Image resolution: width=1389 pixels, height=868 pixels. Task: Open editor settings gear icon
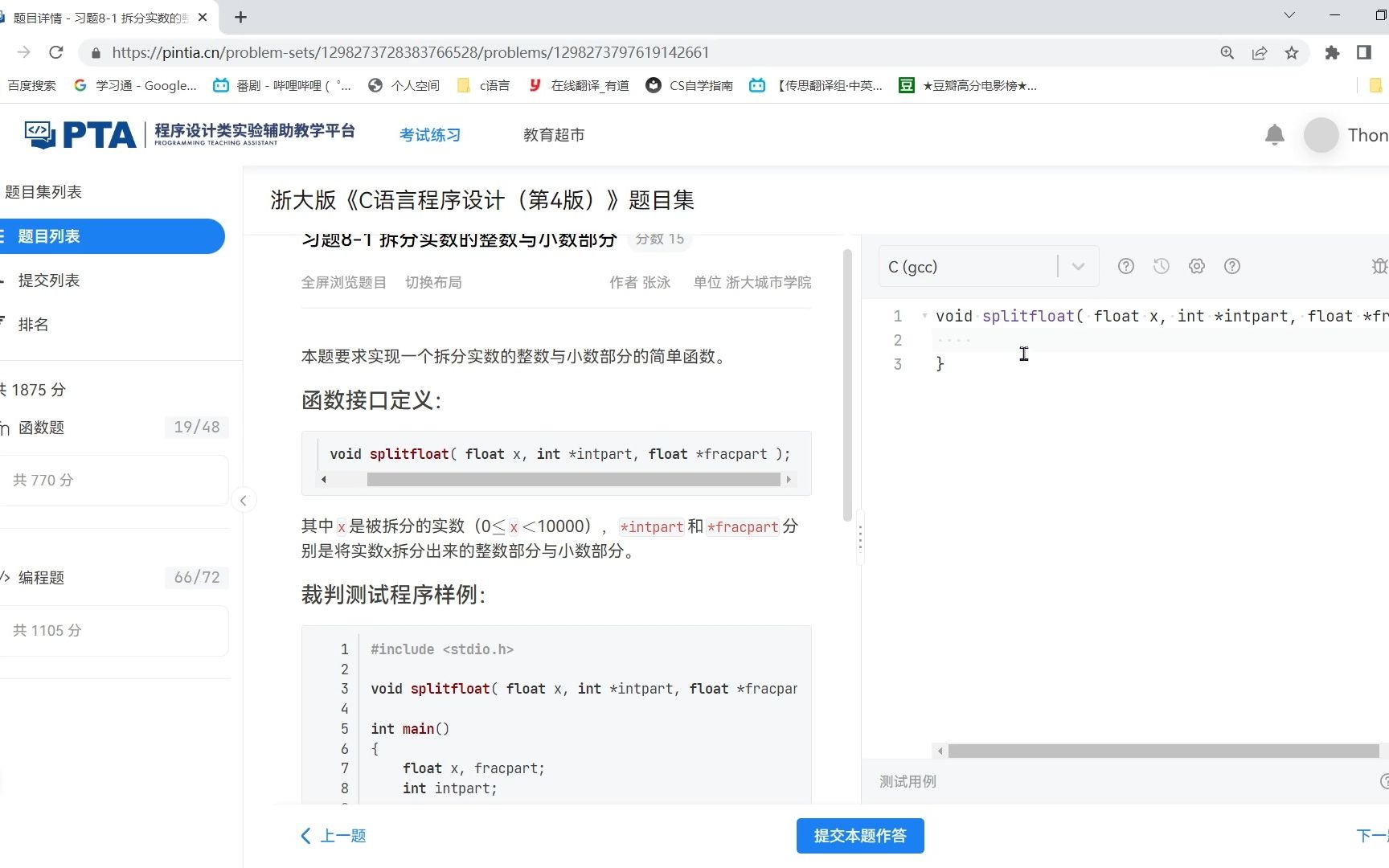[x=1196, y=266]
